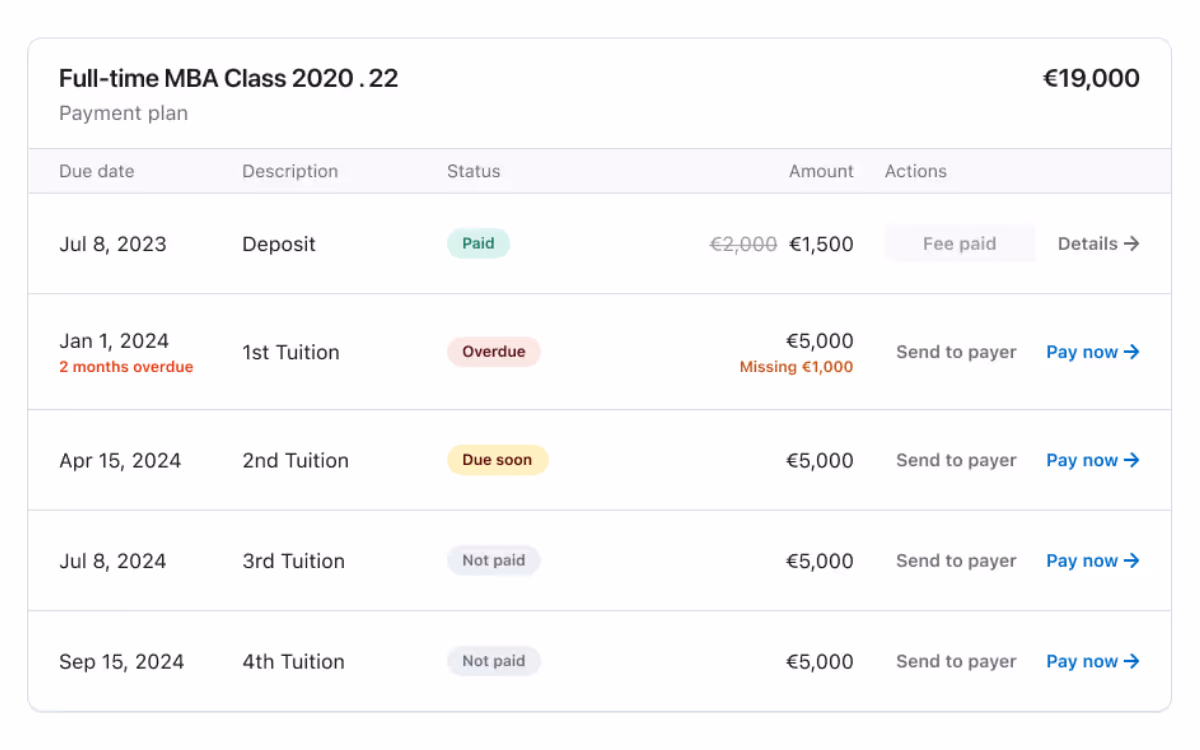This screenshot has height=750, width=1200.
Task: Click the Not paid badge for 4th Tuition
Action: [494, 661]
